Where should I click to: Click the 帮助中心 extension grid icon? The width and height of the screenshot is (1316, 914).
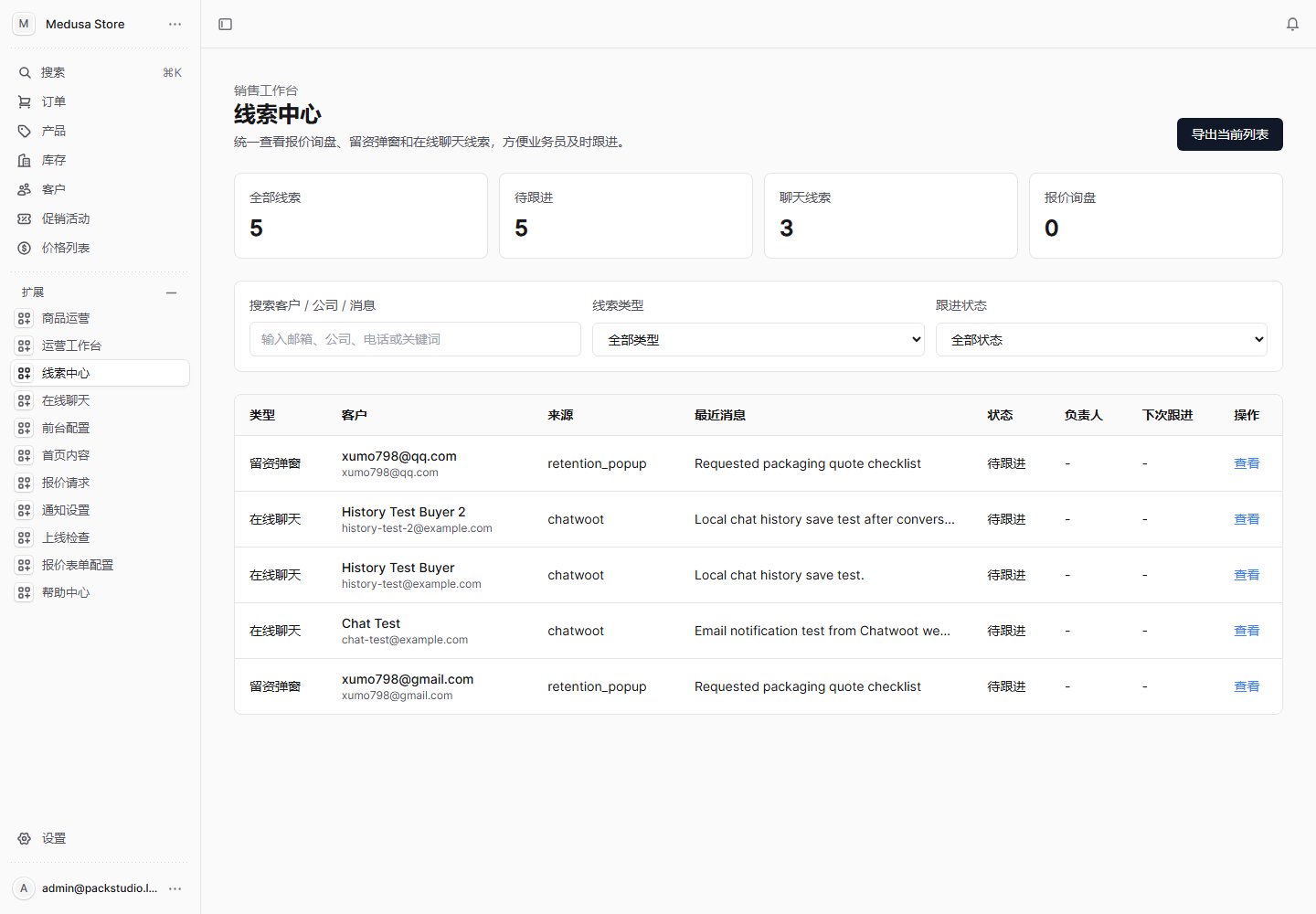pyautogui.click(x=25, y=592)
